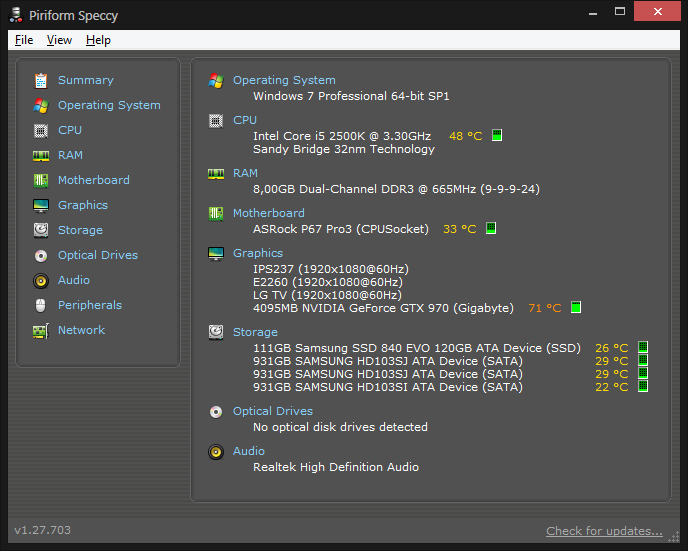Click the RAM stick icon in sidebar
This screenshot has height=551, width=688.
click(x=41, y=156)
